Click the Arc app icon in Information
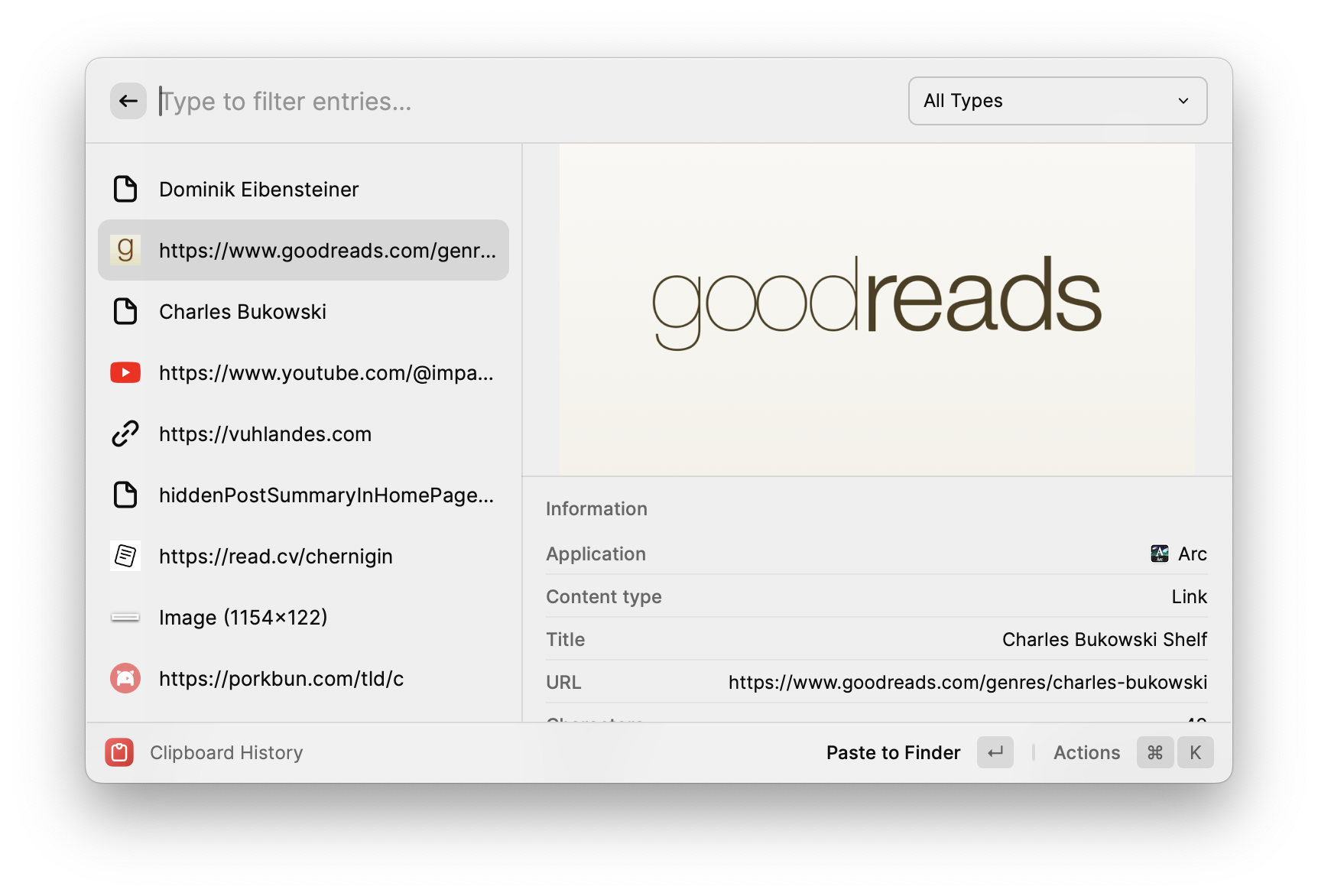This screenshot has width=1318, height=896. pos(1160,554)
